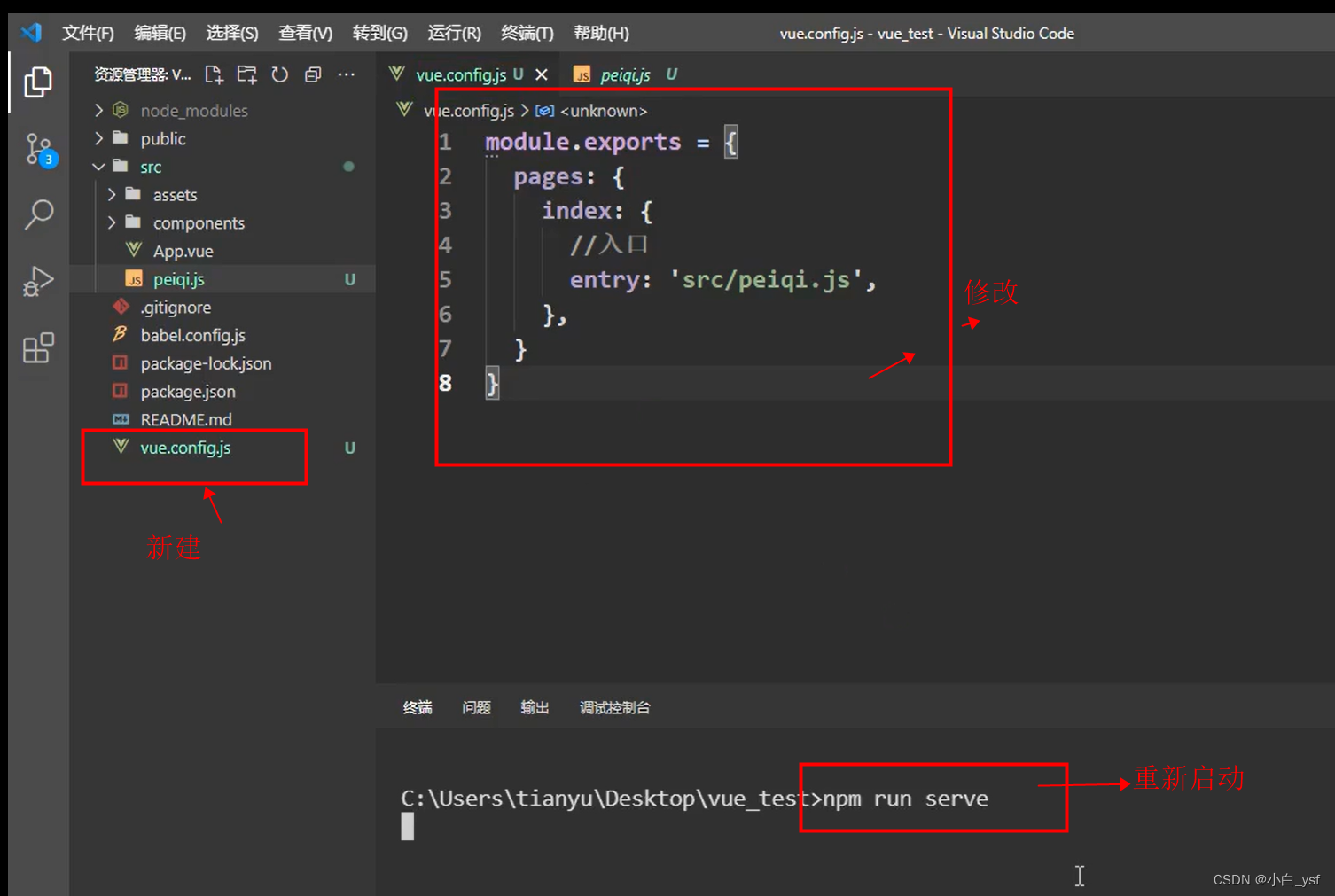The image size is (1335, 896).
Task: Refresh the explorer file tree
Action: coord(280,74)
